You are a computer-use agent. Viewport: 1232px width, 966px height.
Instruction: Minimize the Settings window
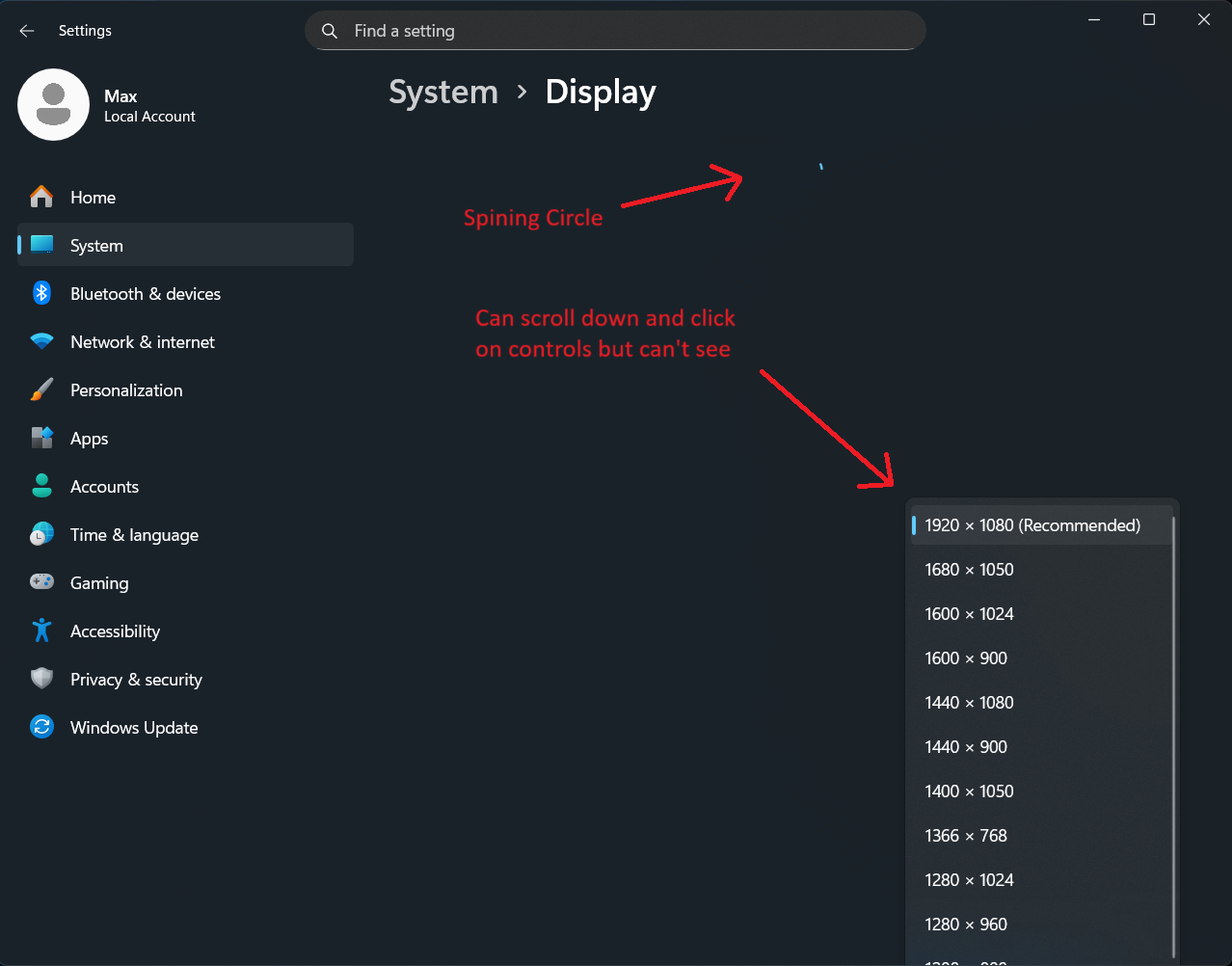1094,19
